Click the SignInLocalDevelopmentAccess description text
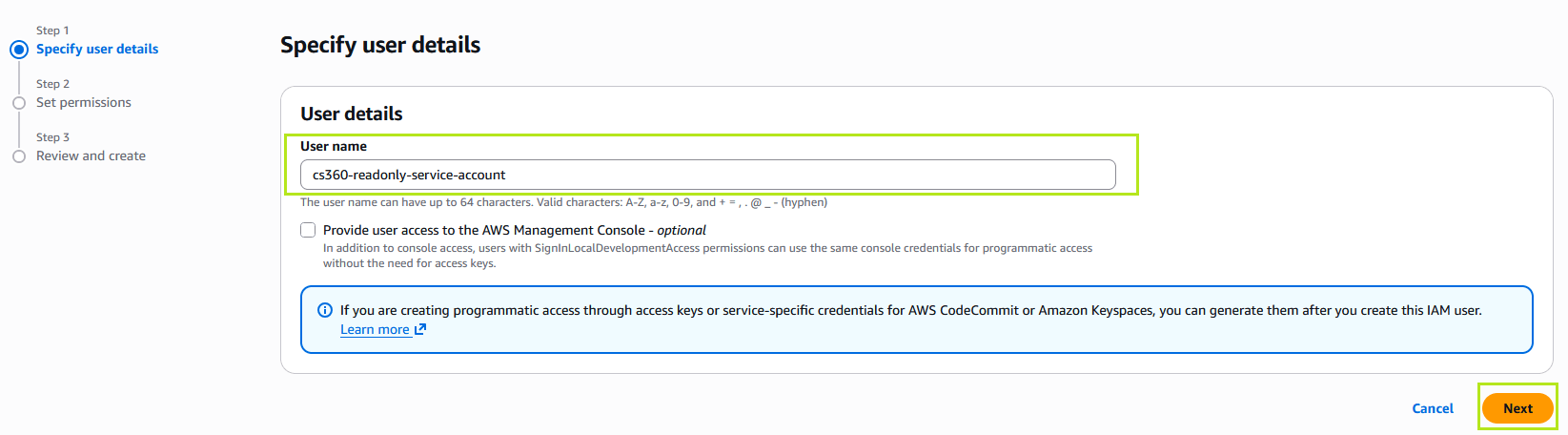The height and width of the screenshot is (435, 1568). click(x=707, y=256)
